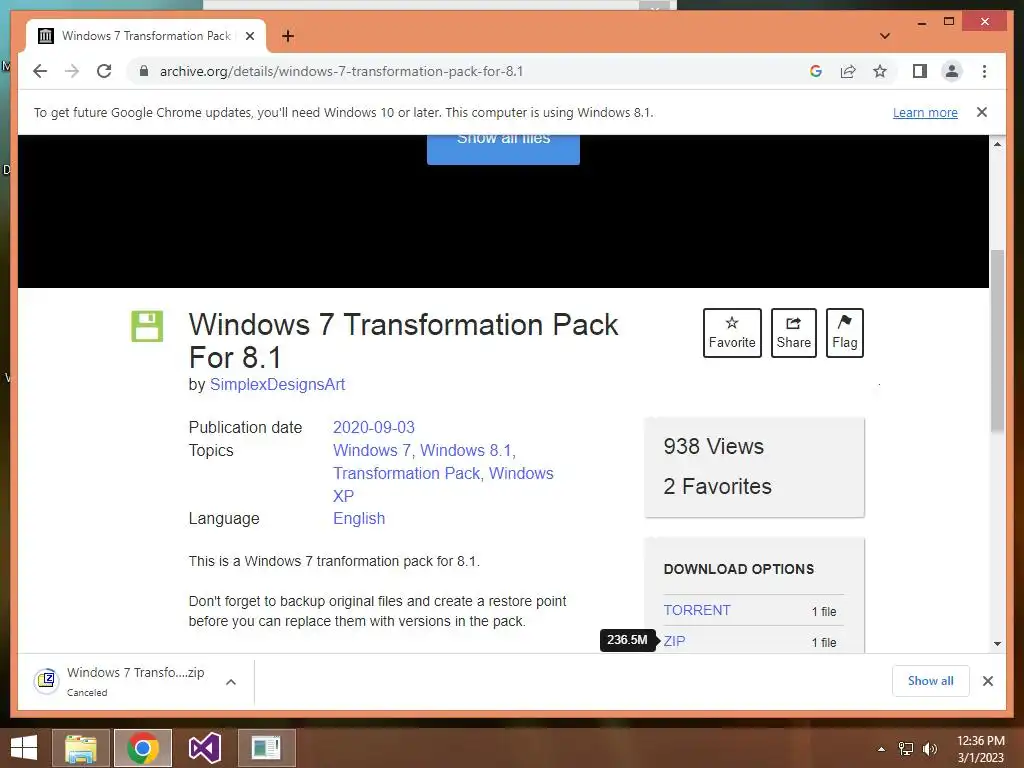The height and width of the screenshot is (768, 1024).
Task: Open the Windows Start button
Action: 24,748
